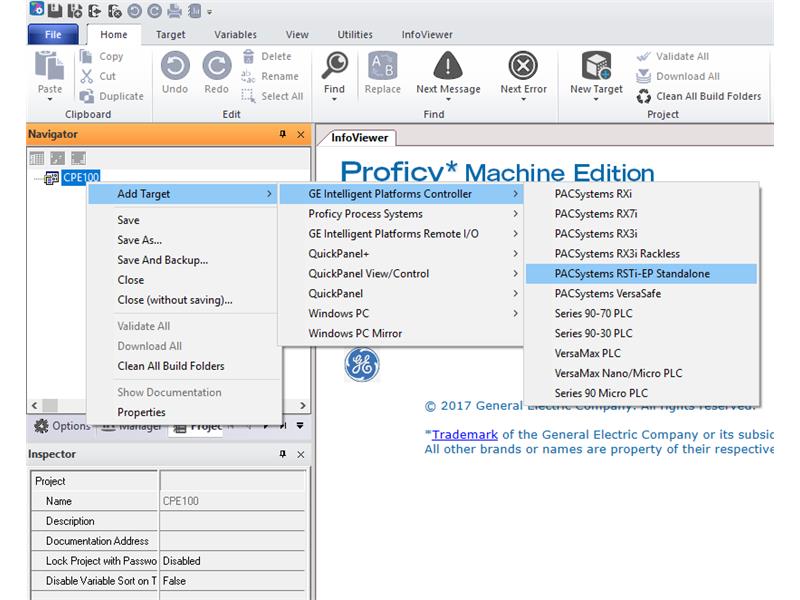Open the dropdown arrow under Next Message
The height and width of the screenshot is (600, 800).
tap(448, 99)
